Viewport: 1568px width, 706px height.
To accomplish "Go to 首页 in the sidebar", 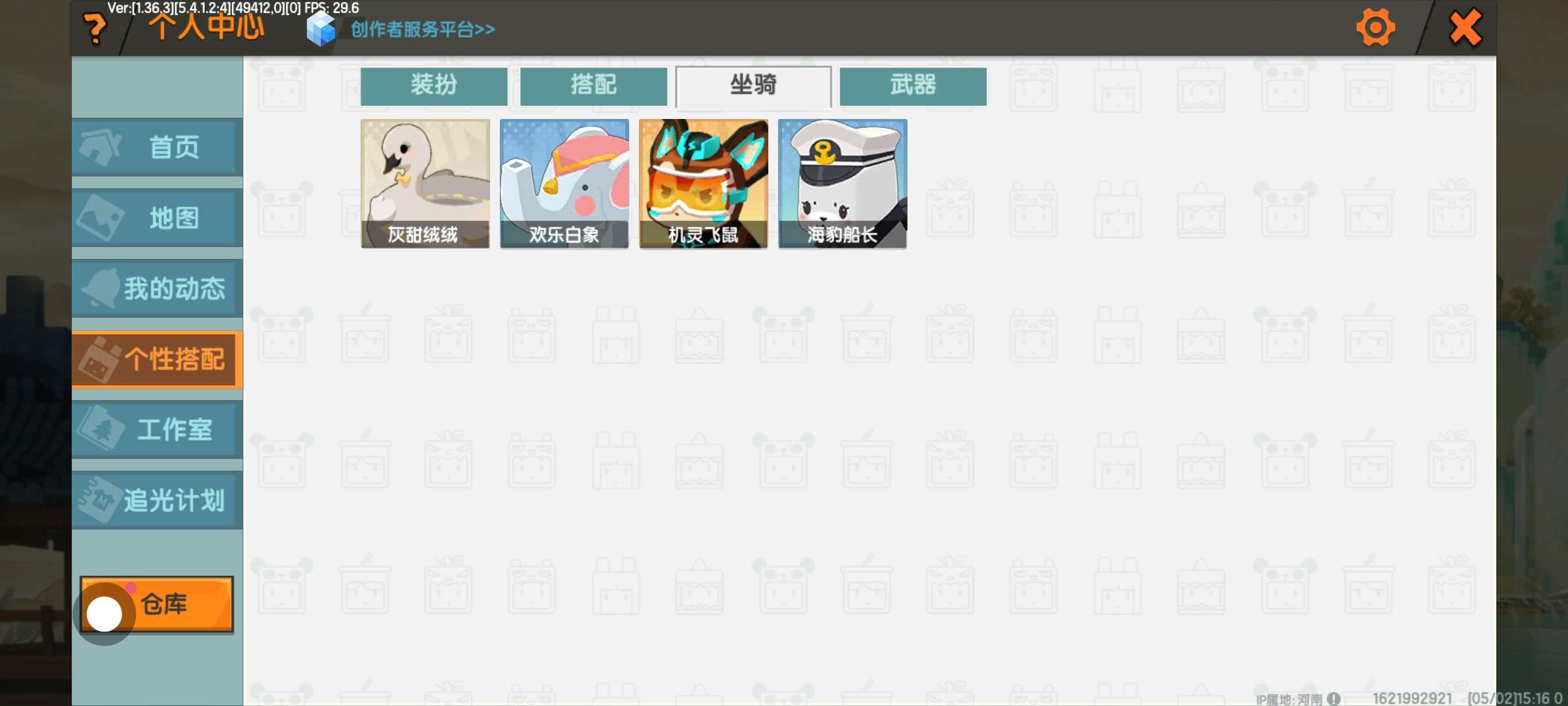I will tap(157, 147).
